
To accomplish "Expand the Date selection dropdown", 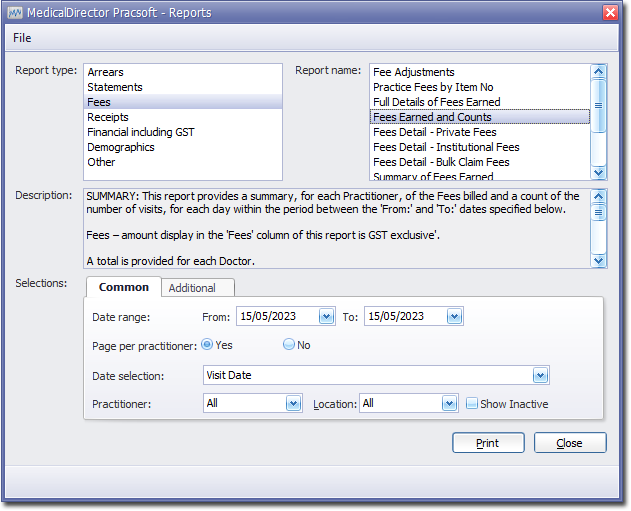I will point(540,376).
